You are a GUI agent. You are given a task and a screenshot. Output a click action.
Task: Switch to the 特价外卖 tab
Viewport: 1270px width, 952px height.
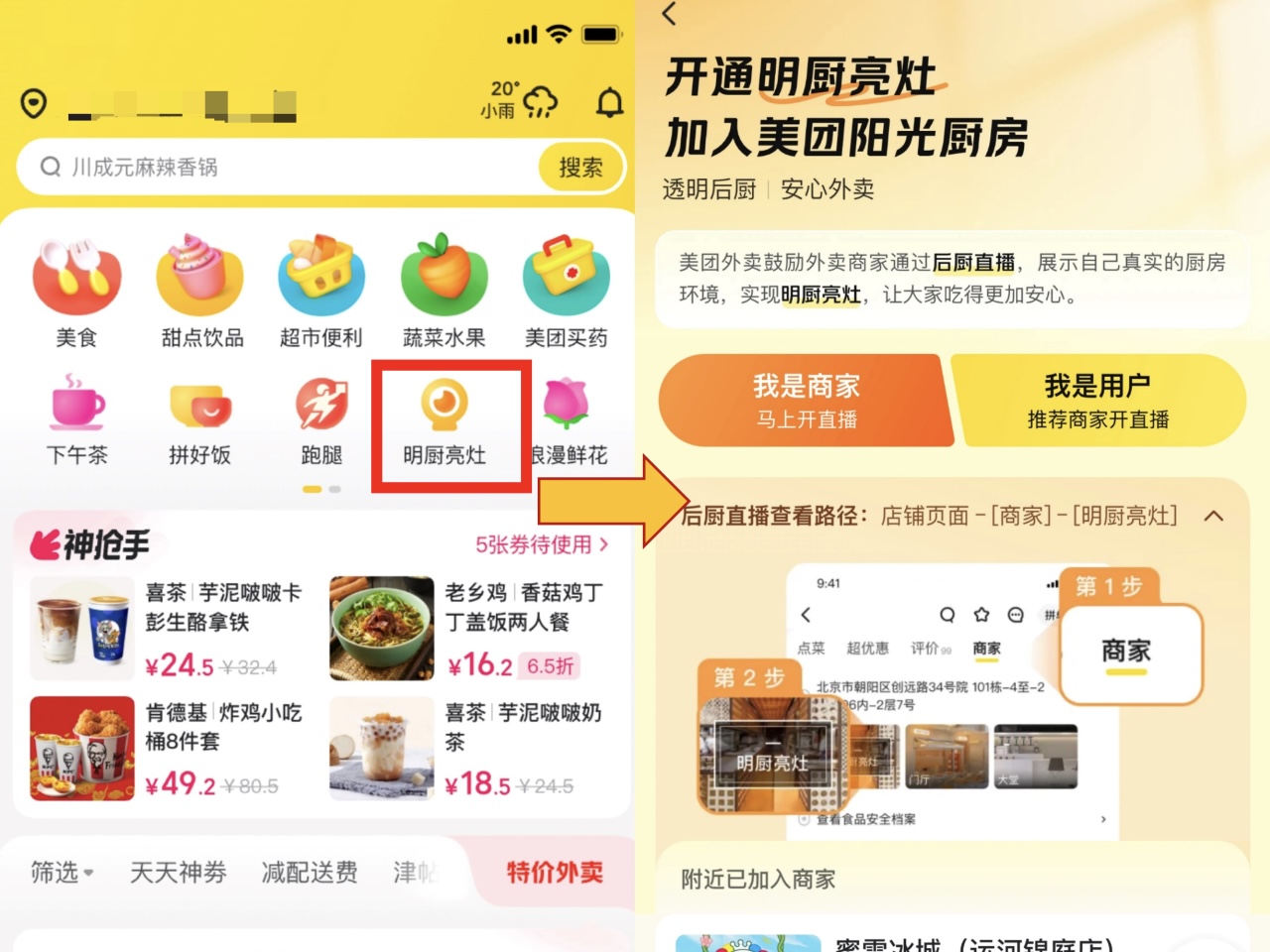(555, 873)
